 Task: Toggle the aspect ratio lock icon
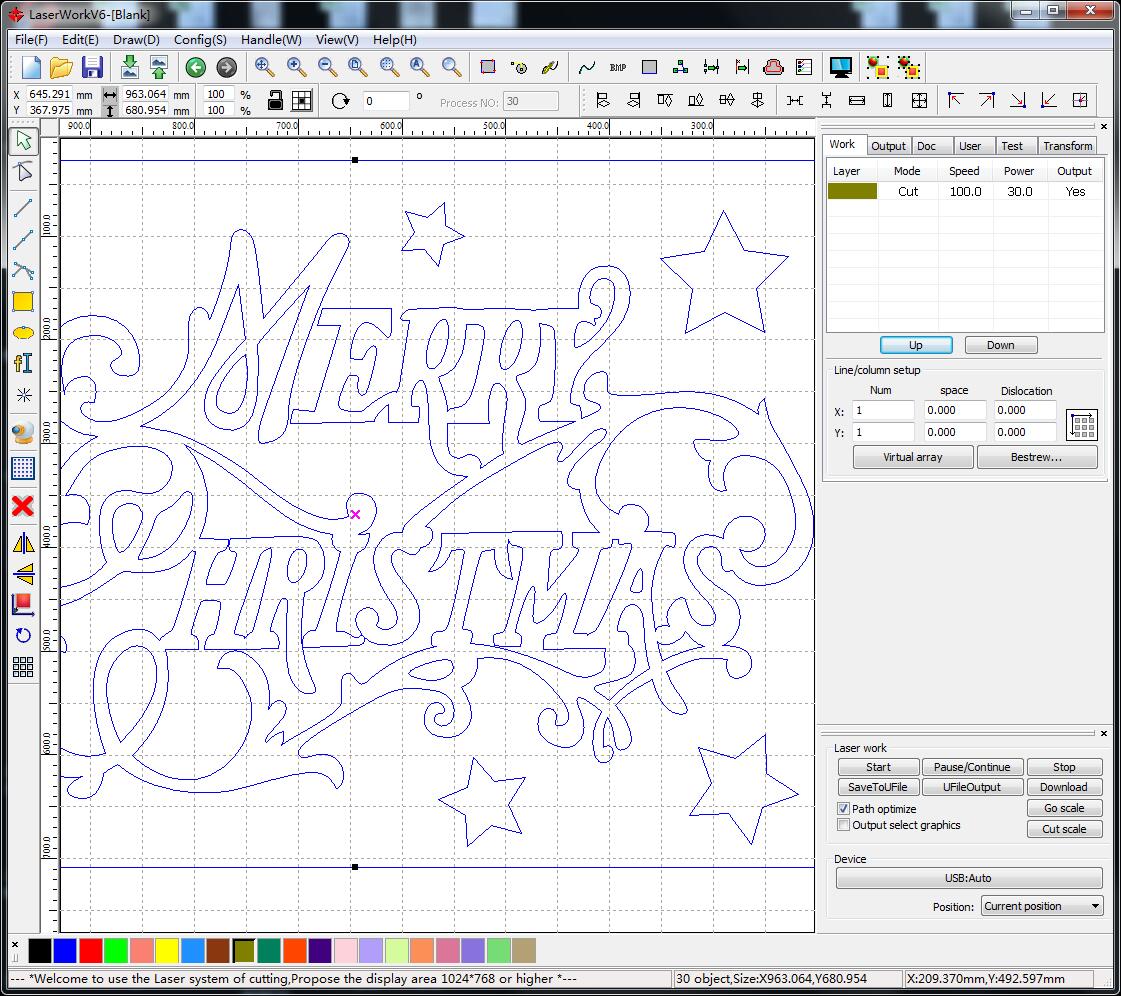tap(274, 100)
